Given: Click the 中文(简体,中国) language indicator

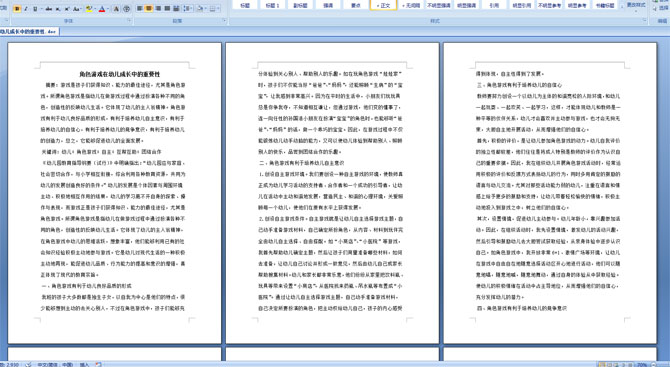Looking at the screenshot, I should point(55,364).
